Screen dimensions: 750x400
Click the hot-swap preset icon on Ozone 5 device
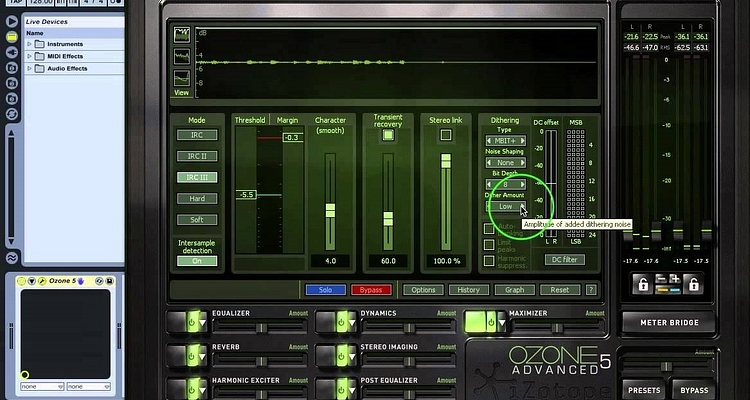[99, 281]
